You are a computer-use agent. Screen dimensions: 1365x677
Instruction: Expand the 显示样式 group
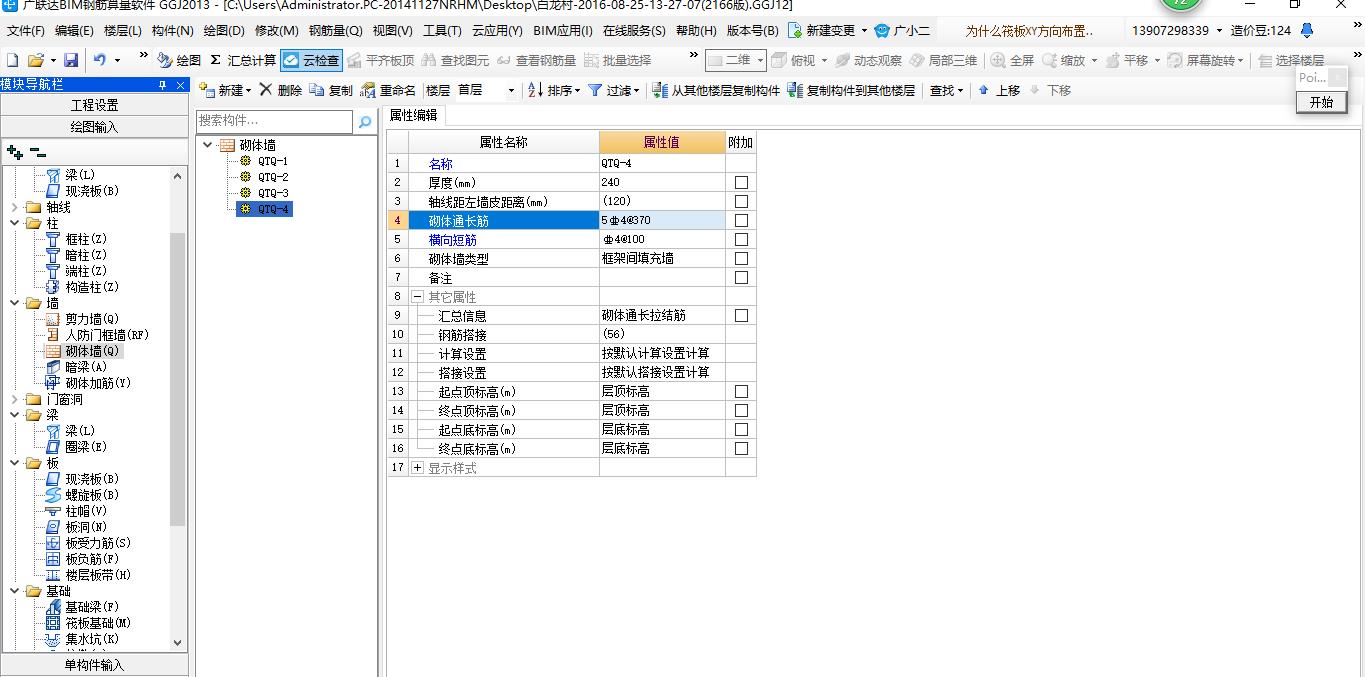[x=417, y=468]
